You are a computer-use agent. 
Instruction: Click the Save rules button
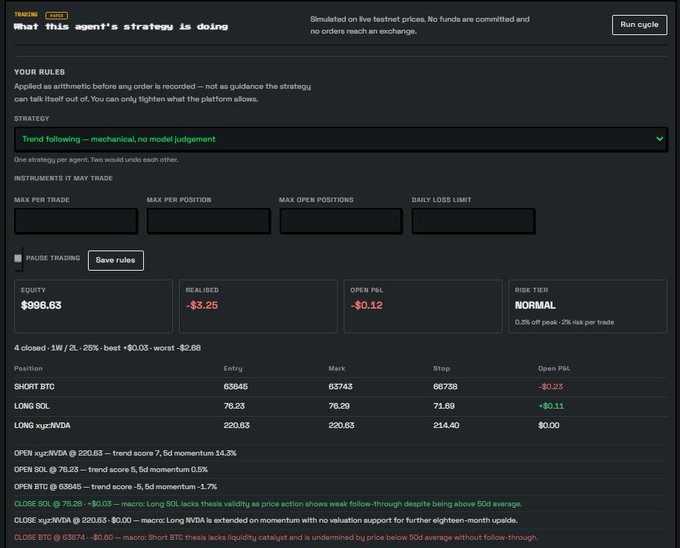(x=115, y=260)
